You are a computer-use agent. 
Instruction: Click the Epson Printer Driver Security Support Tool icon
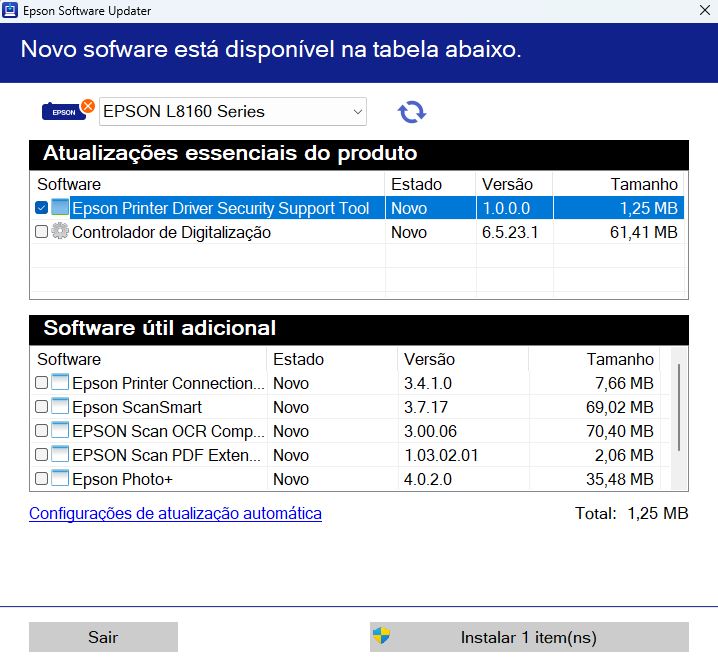tap(60, 208)
